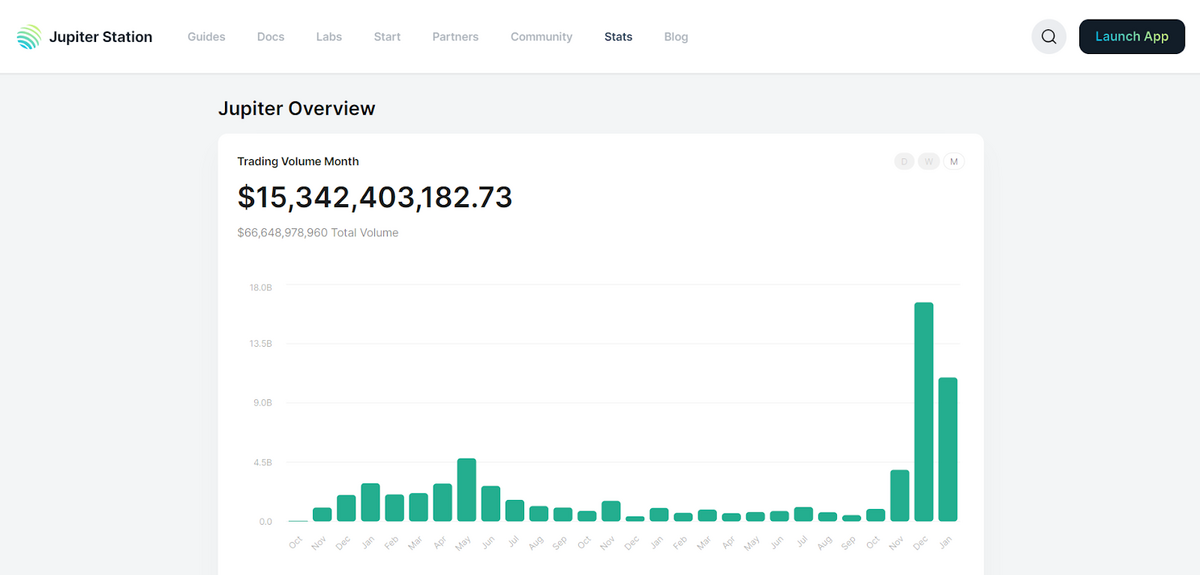Image resolution: width=1200 pixels, height=575 pixels.
Task: Click the last January bar in chart
Action: tap(948, 449)
